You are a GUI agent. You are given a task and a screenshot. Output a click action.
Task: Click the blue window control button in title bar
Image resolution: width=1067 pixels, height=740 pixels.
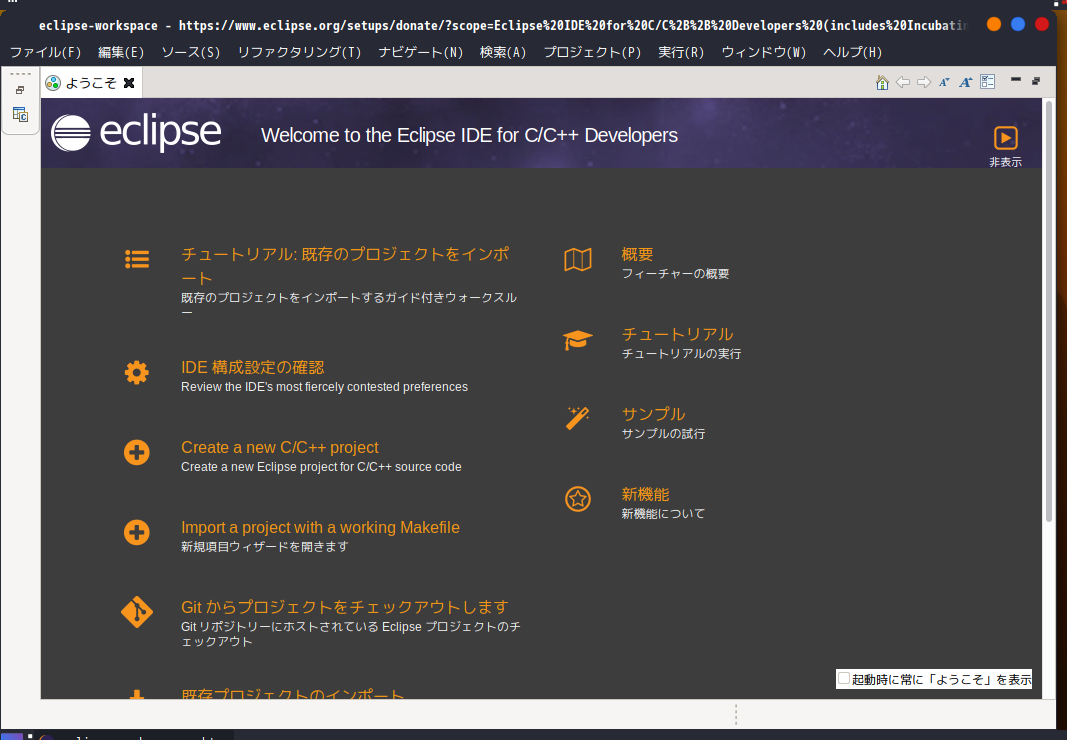(1018, 25)
